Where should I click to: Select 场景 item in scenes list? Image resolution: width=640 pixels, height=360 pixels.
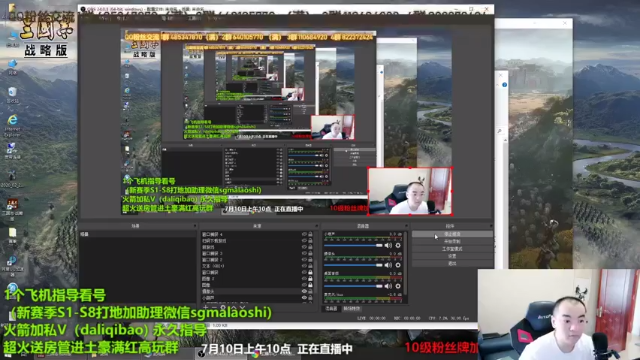[x=138, y=234]
